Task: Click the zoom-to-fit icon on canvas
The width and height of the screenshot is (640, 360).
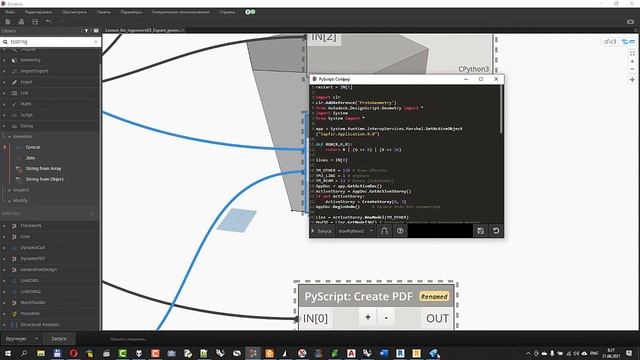Action: (632, 53)
